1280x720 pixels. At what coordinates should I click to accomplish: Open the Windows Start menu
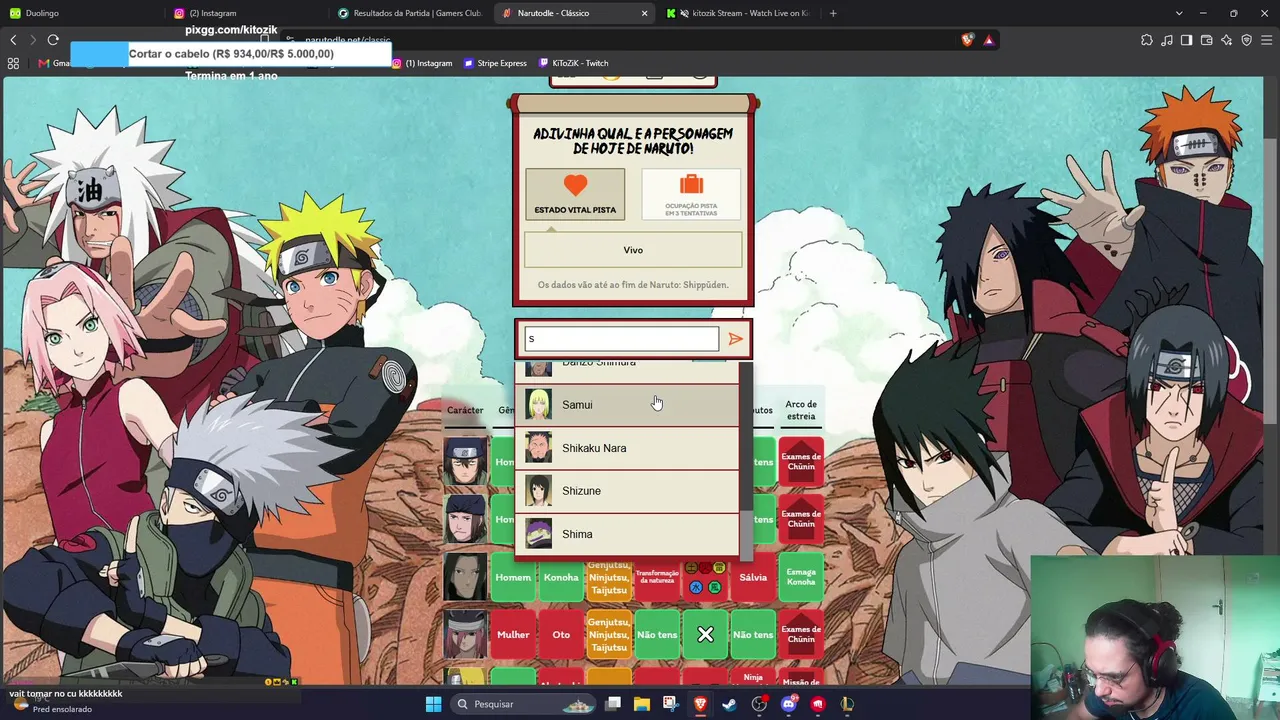433,704
